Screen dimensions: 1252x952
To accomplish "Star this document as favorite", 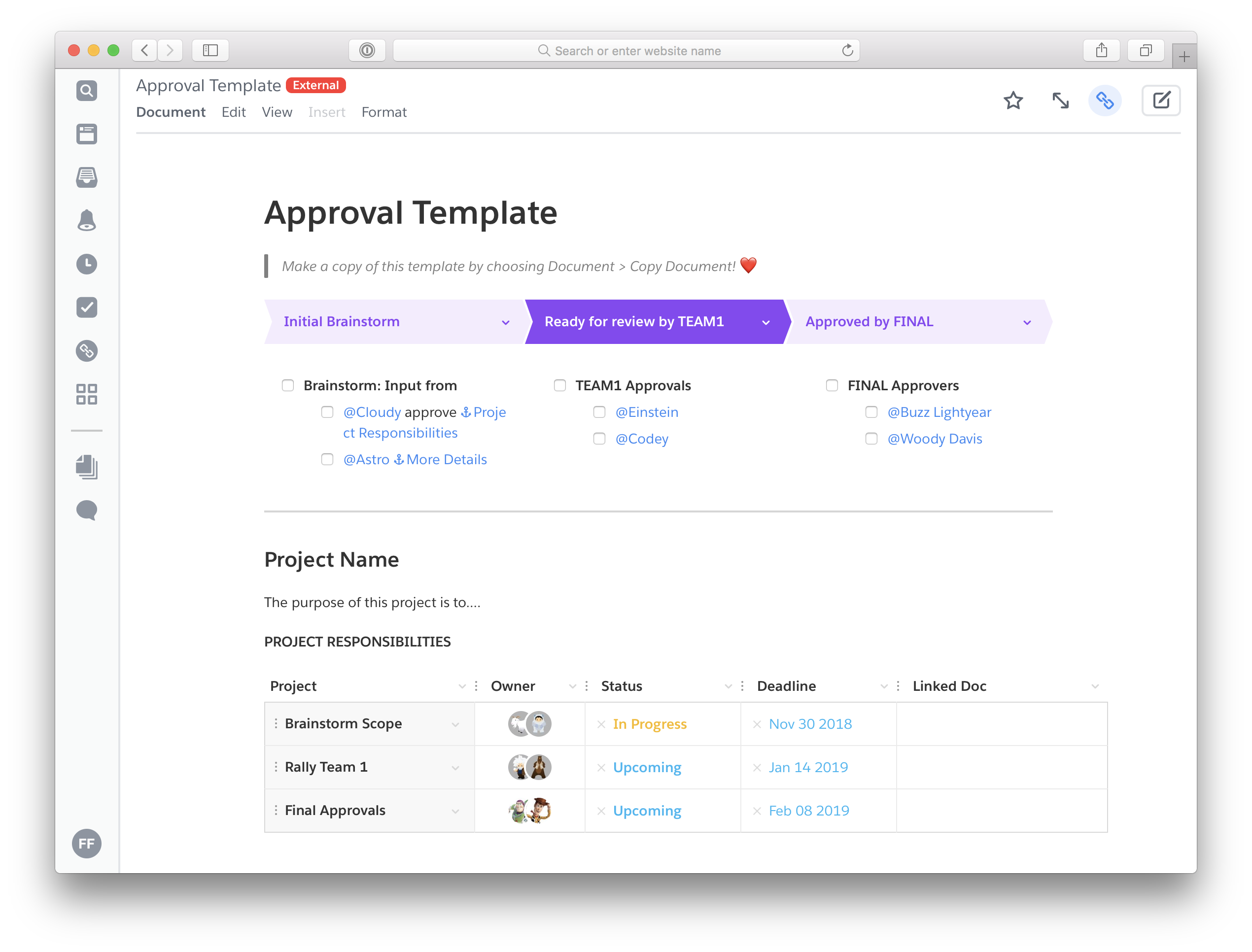I will click(1013, 101).
